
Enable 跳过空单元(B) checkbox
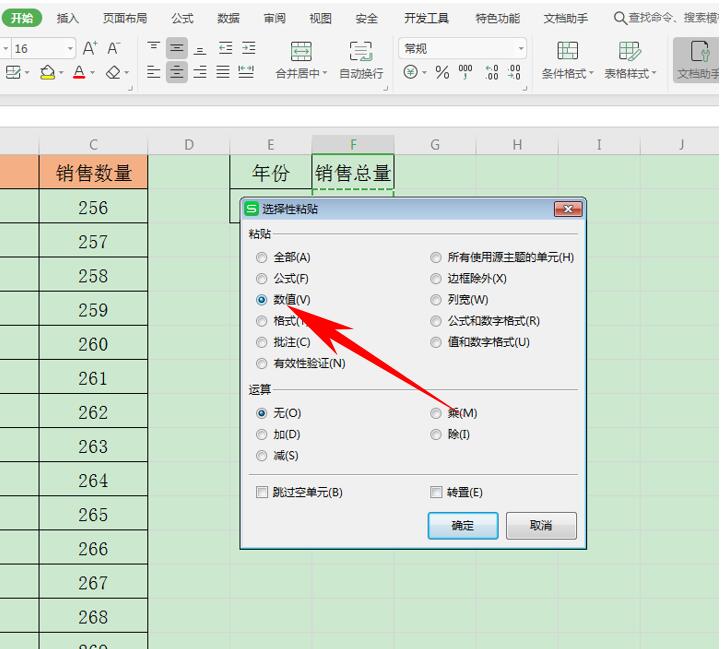tap(262, 492)
